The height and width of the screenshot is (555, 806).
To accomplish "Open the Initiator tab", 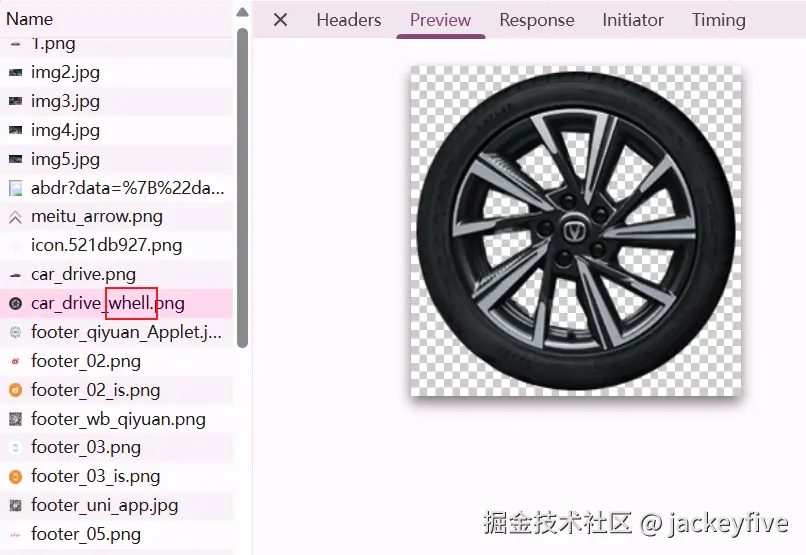I will tap(633, 20).
